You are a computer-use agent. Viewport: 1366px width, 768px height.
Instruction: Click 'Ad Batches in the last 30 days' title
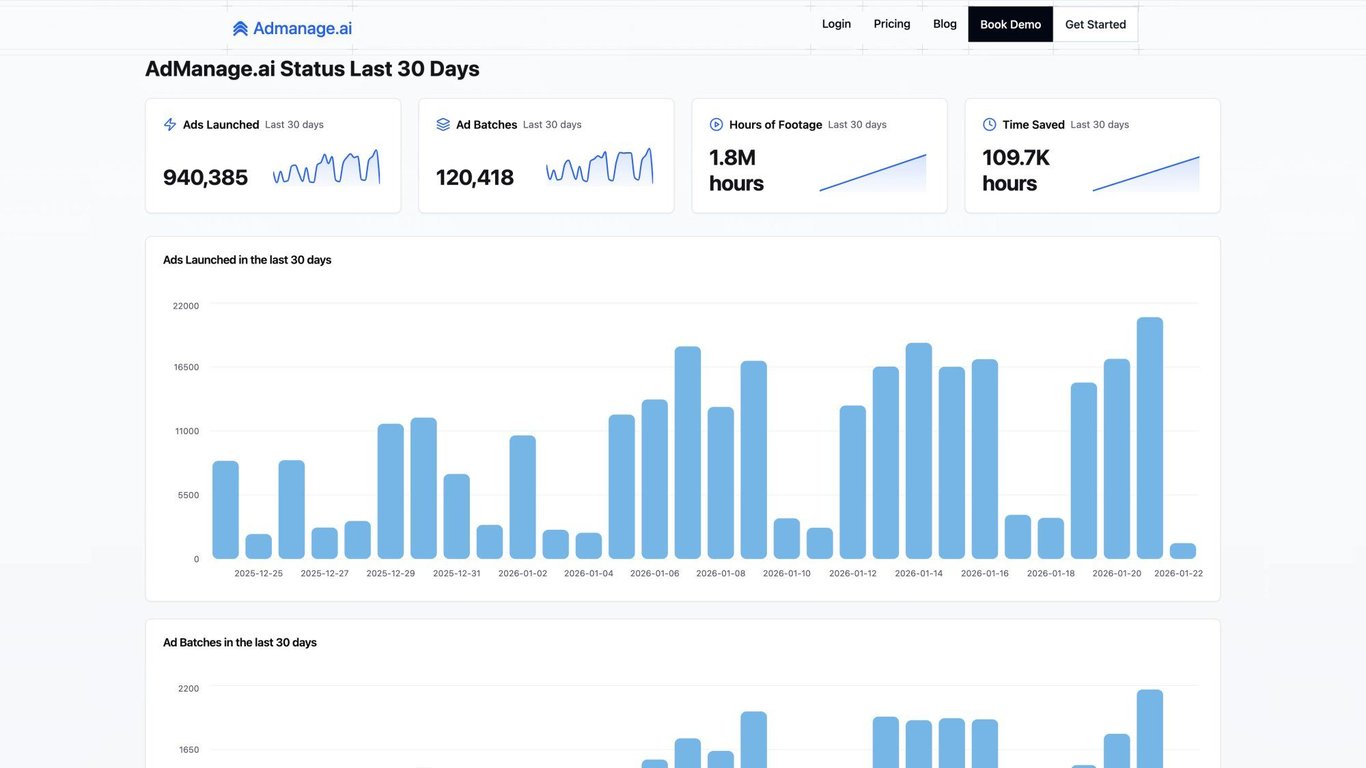(240, 643)
